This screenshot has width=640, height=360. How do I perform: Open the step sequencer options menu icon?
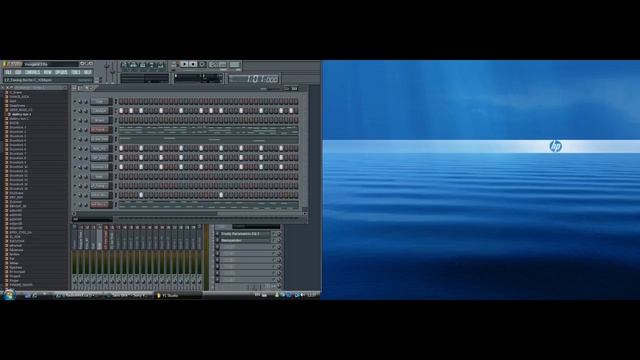tap(74, 87)
